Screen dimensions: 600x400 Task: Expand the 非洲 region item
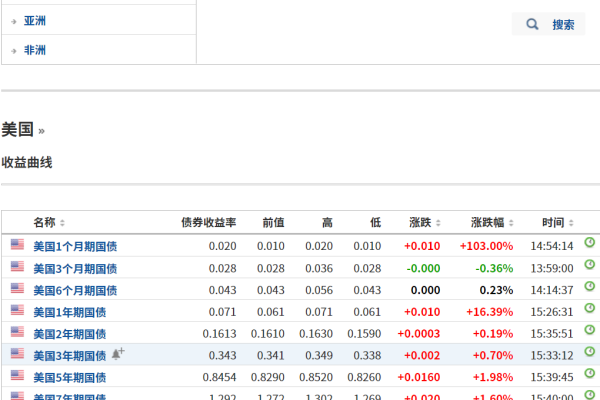point(34,50)
